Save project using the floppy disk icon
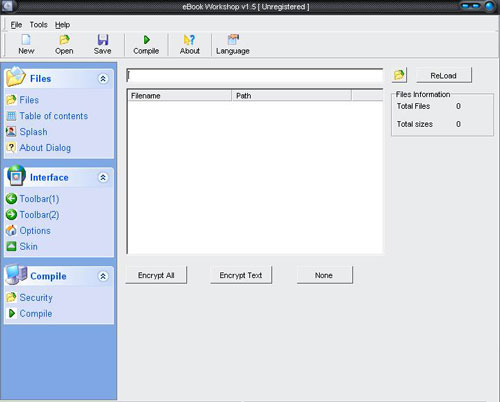Viewport: 500px width, 402px height. pos(103,40)
